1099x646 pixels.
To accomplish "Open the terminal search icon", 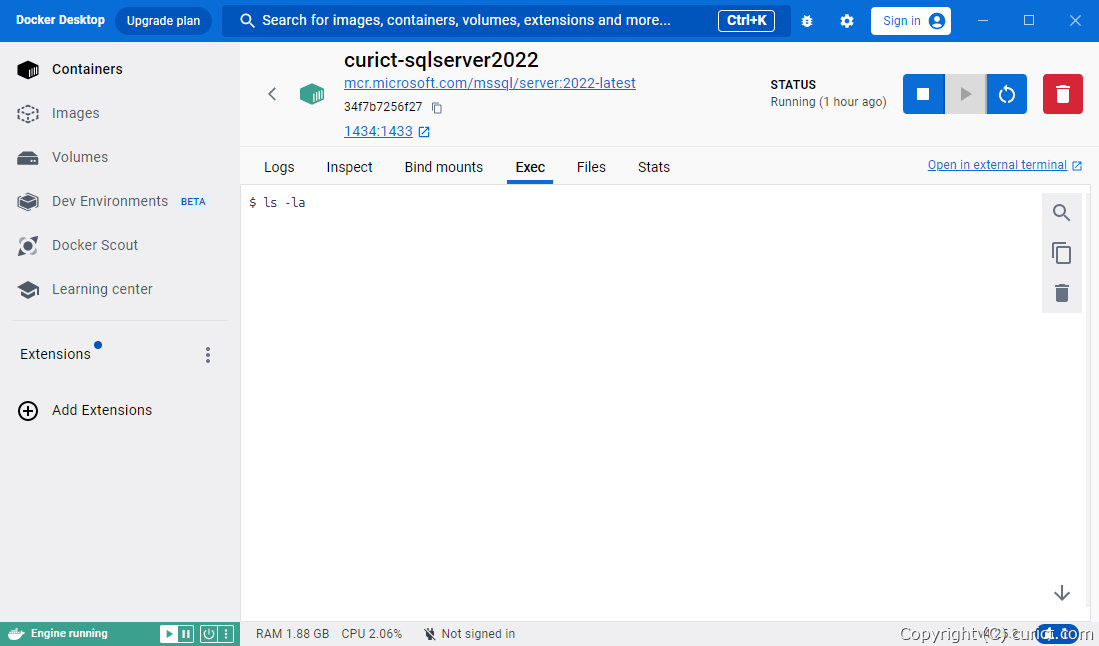I will [x=1061, y=213].
